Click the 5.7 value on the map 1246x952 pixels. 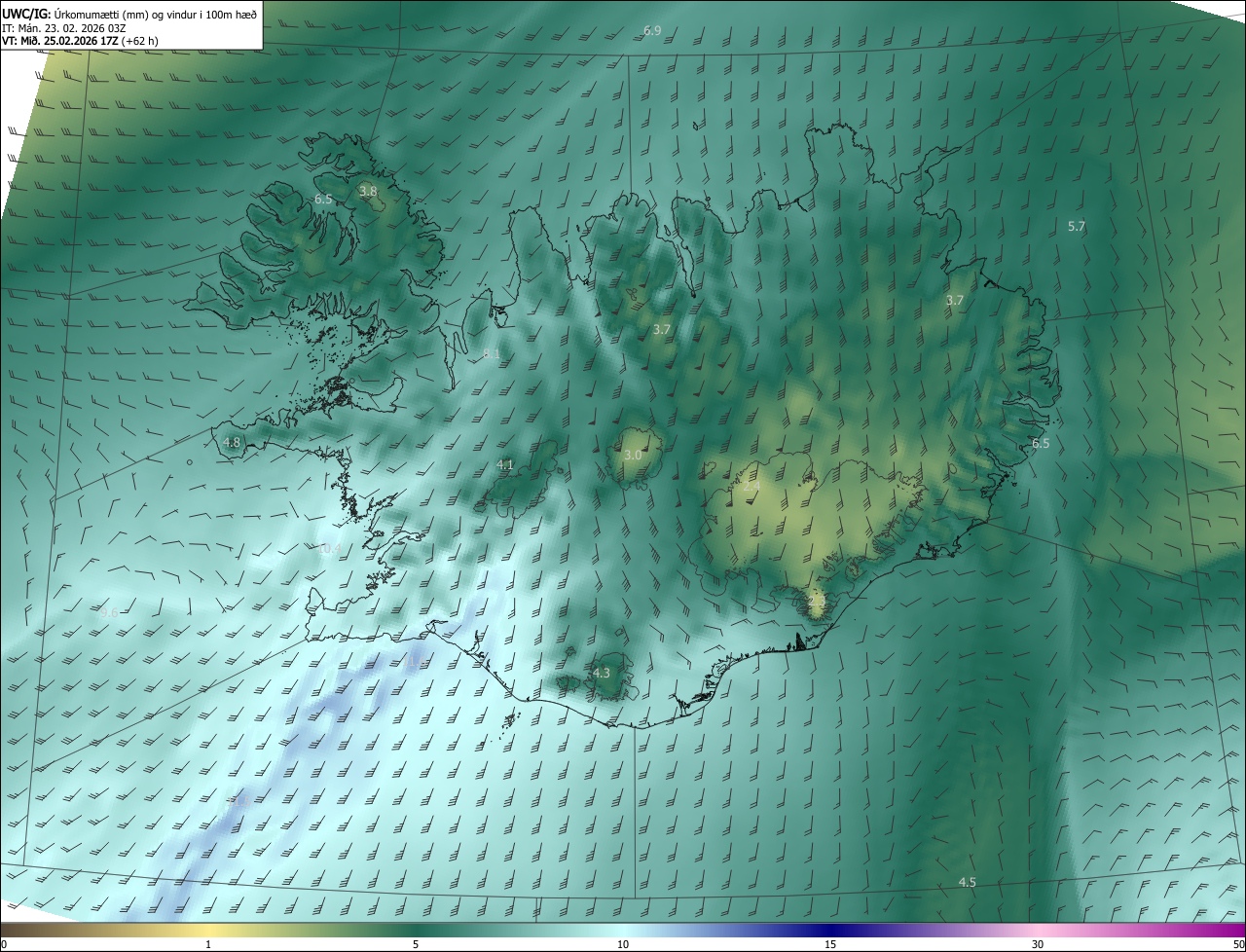click(x=1077, y=226)
